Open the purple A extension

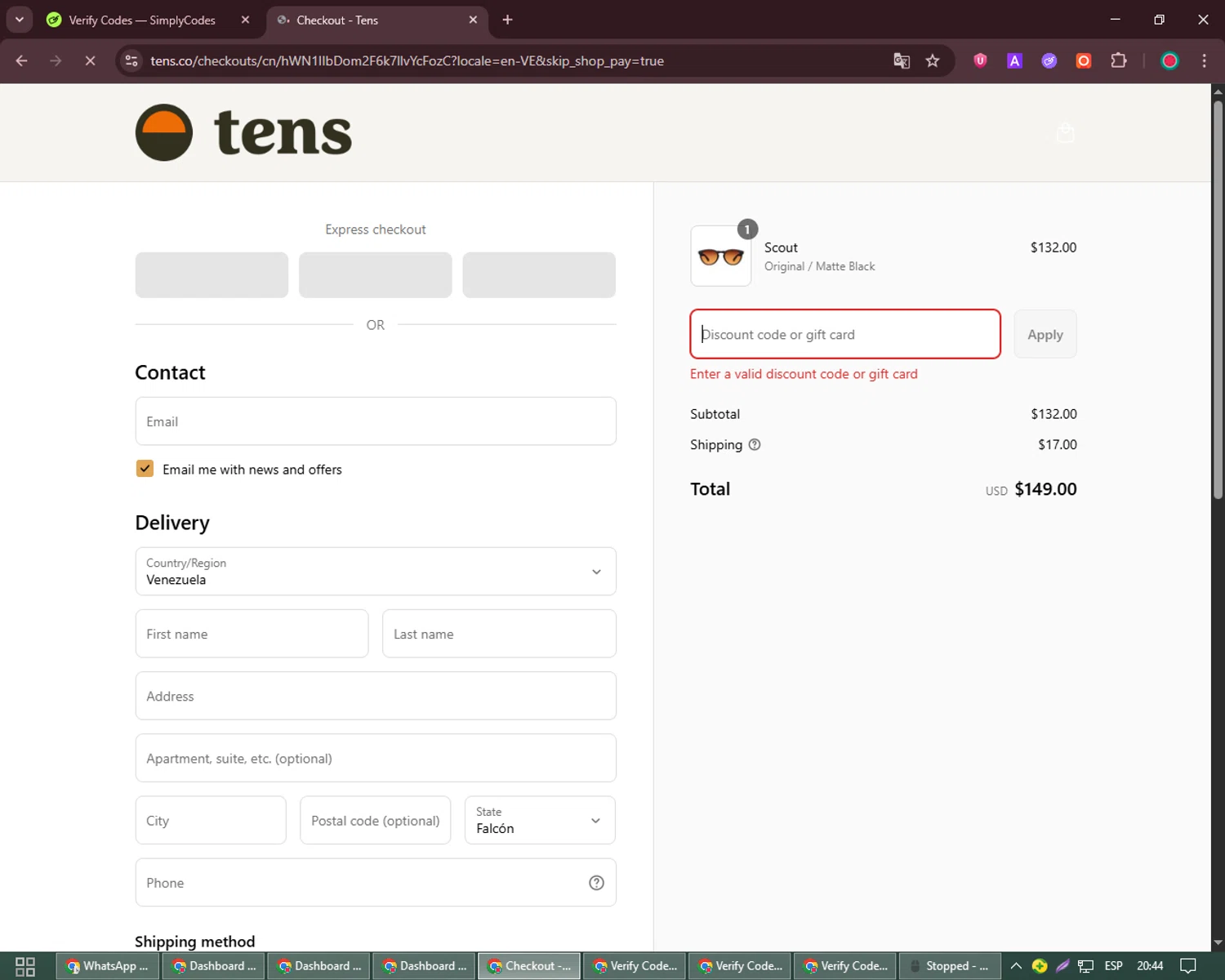tap(1015, 60)
